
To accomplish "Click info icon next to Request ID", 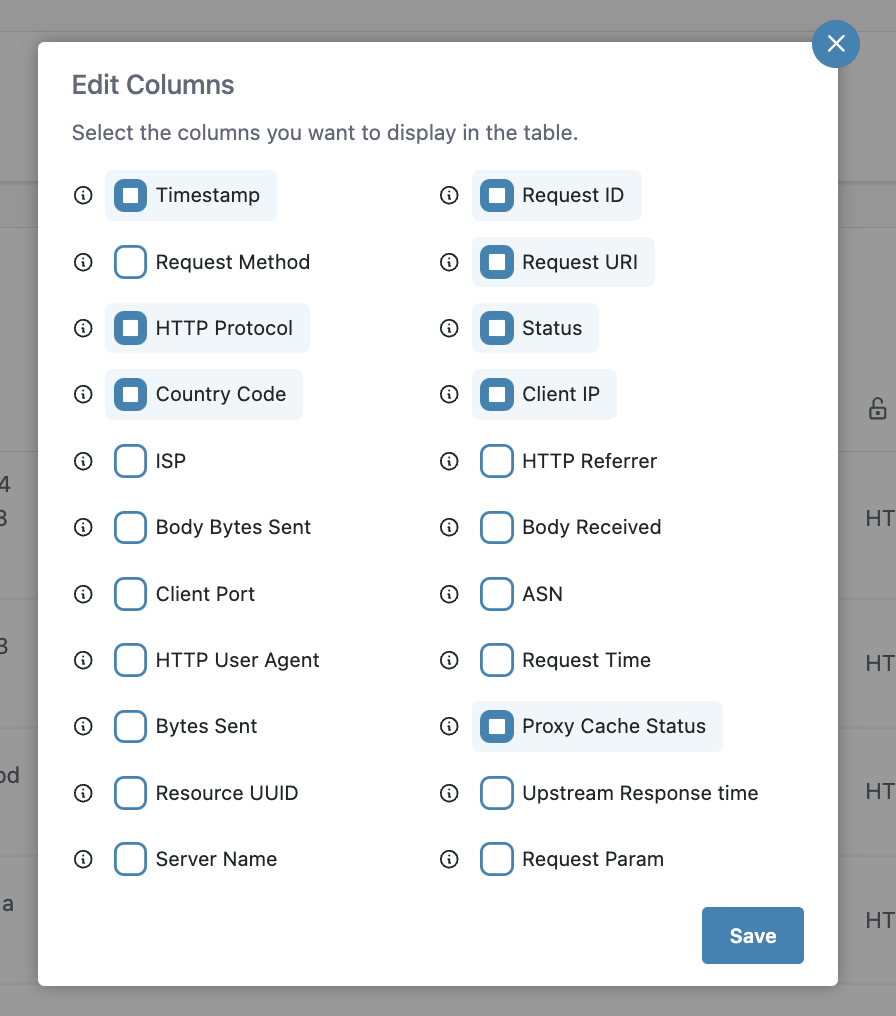I will coord(450,195).
